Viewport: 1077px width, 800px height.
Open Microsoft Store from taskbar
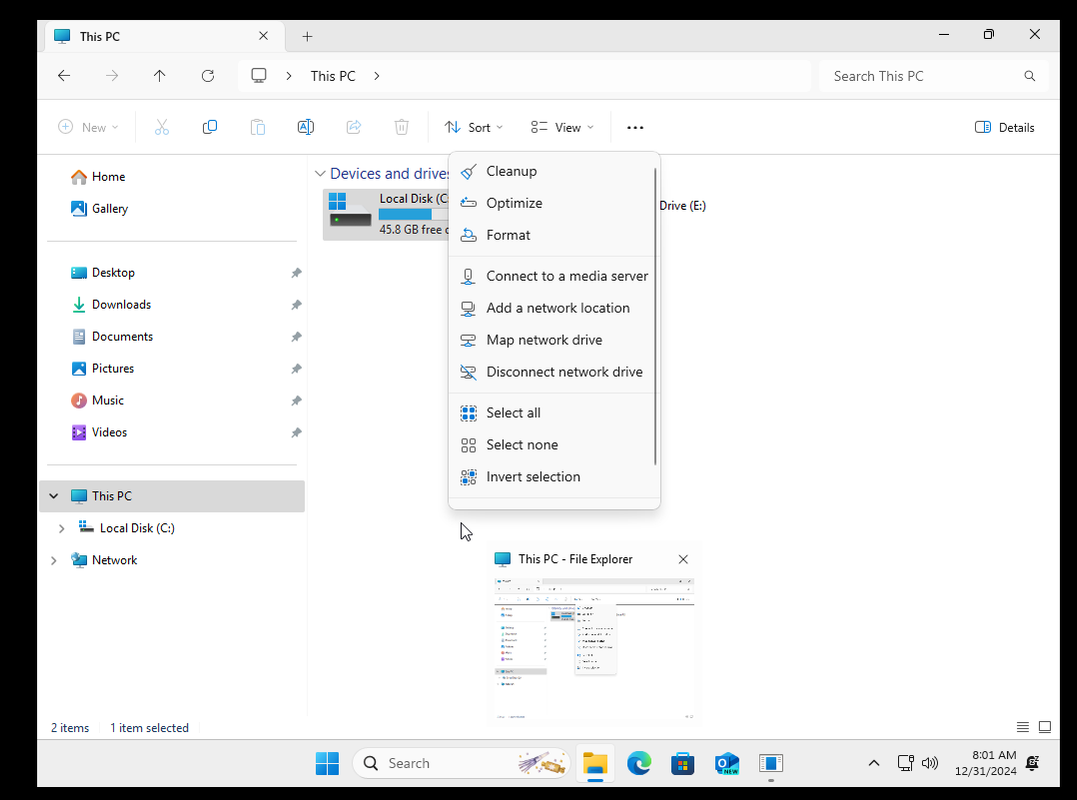click(683, 763)
